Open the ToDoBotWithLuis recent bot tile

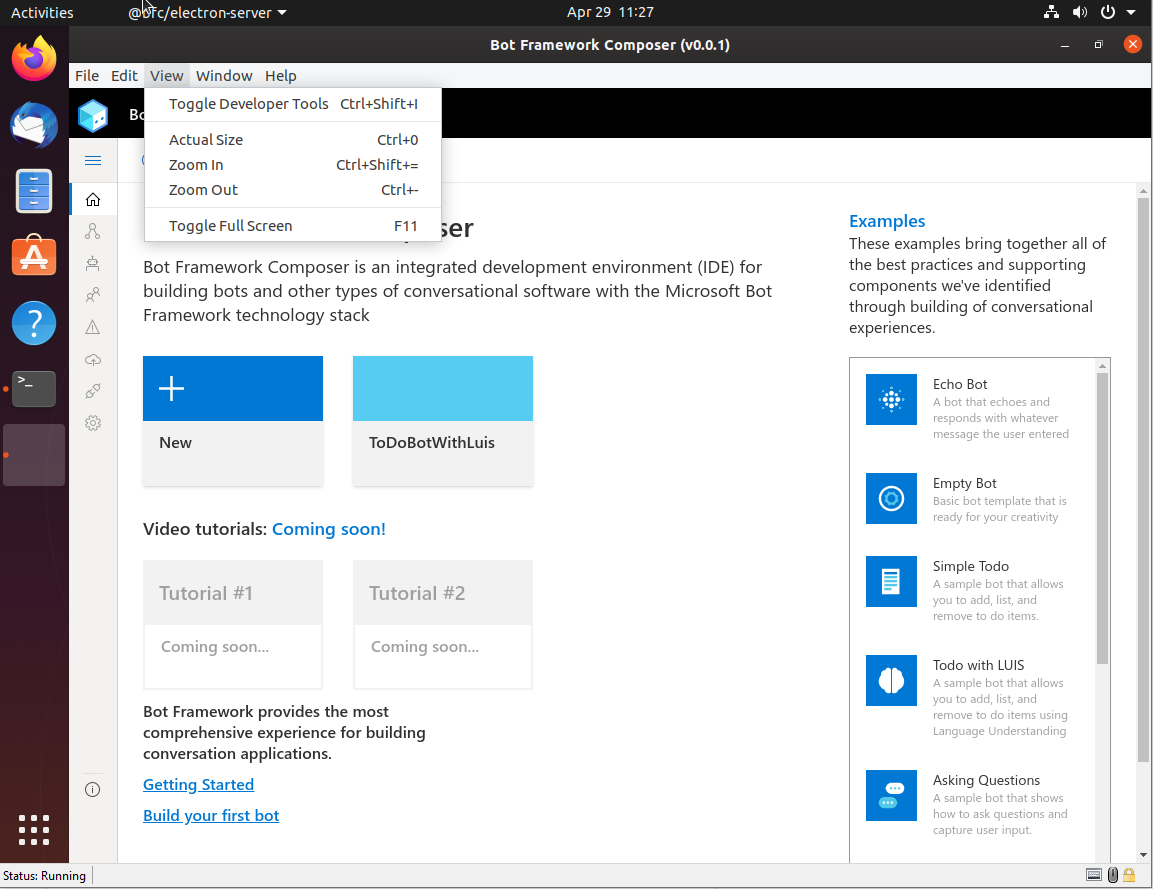click(443, 421)
